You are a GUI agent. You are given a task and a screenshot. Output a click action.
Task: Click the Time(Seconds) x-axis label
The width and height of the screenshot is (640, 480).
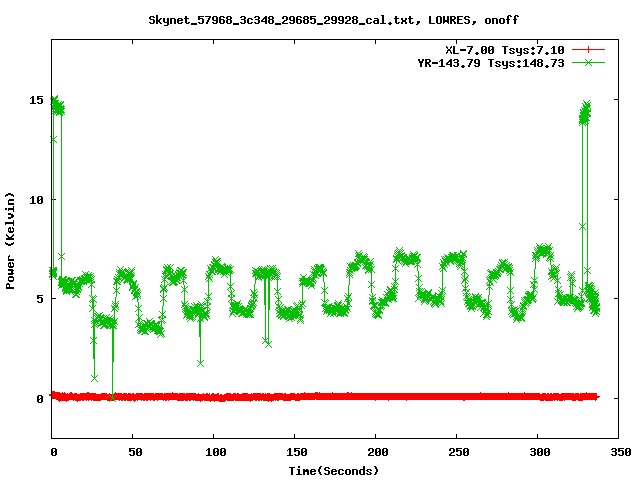coord(333,471)
